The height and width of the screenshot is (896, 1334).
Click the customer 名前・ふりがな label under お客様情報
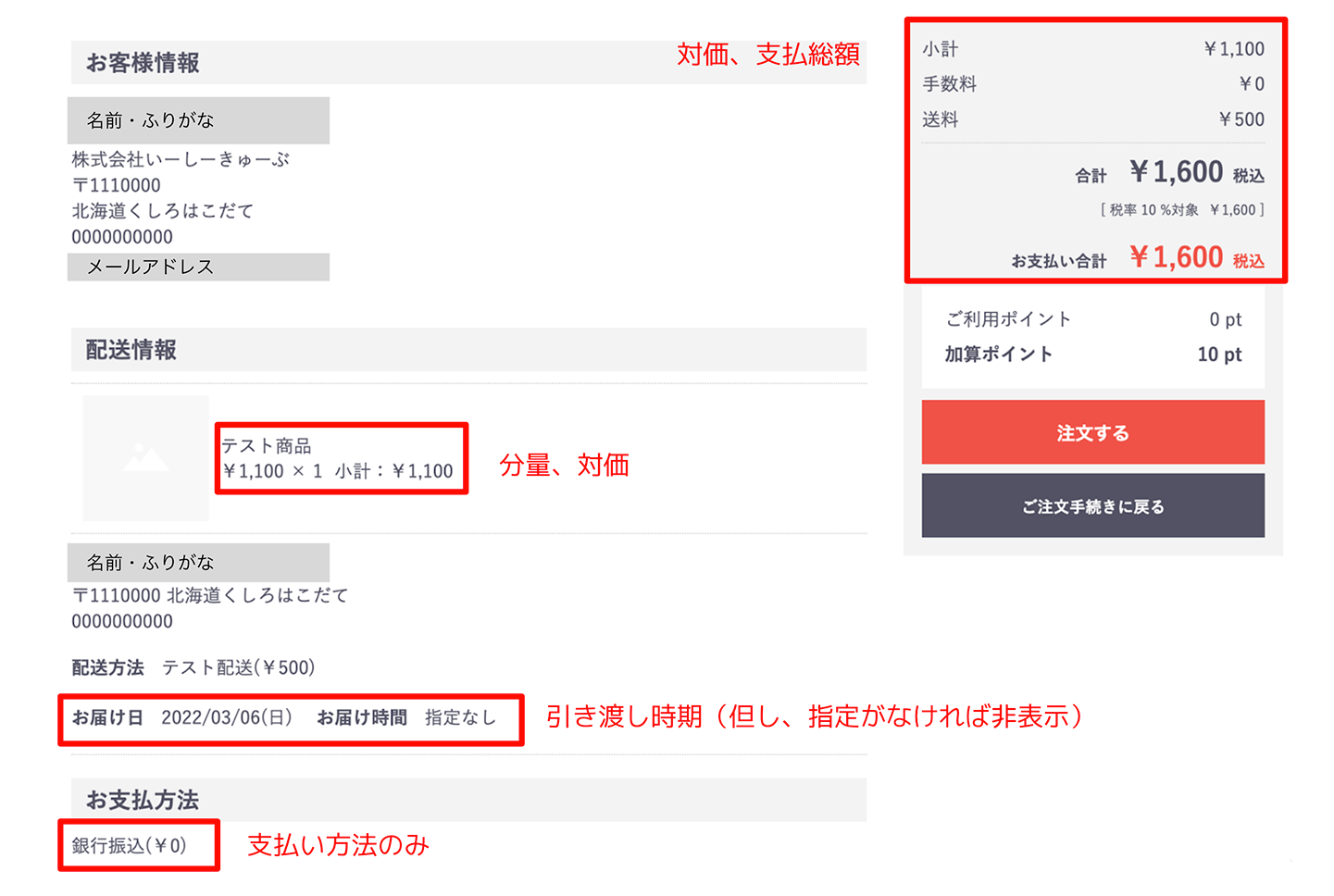tap(198, 120)
